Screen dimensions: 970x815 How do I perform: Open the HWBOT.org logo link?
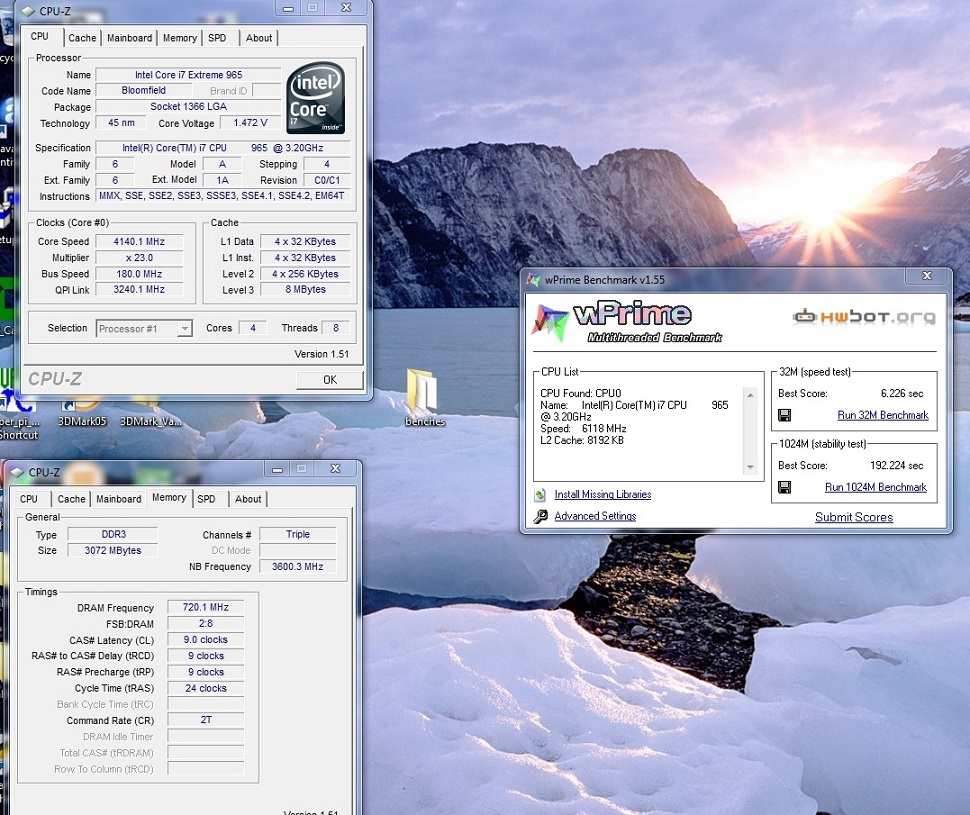point(864,317)
